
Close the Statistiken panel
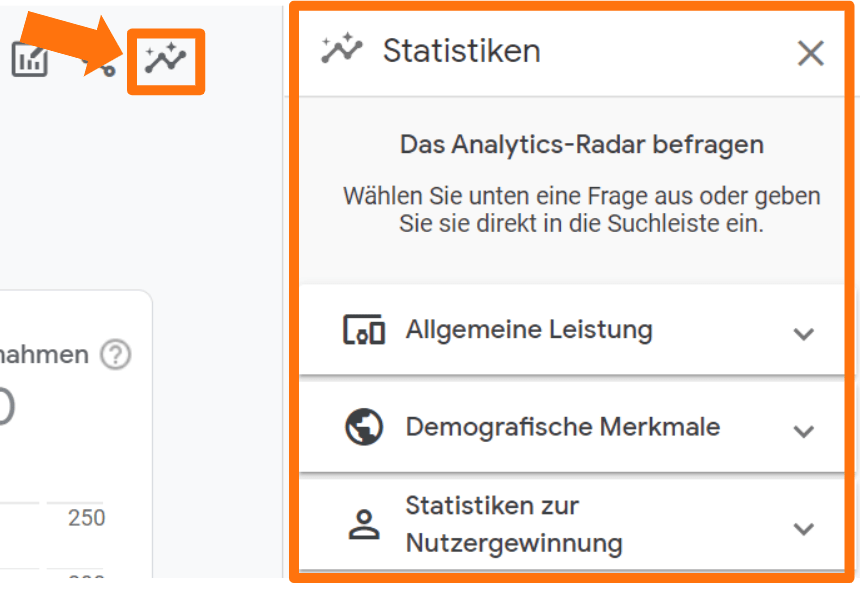811,54
